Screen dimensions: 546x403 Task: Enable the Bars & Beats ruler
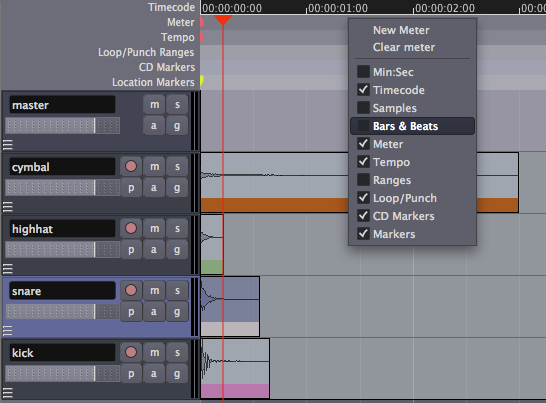click(x=412, y=126)
